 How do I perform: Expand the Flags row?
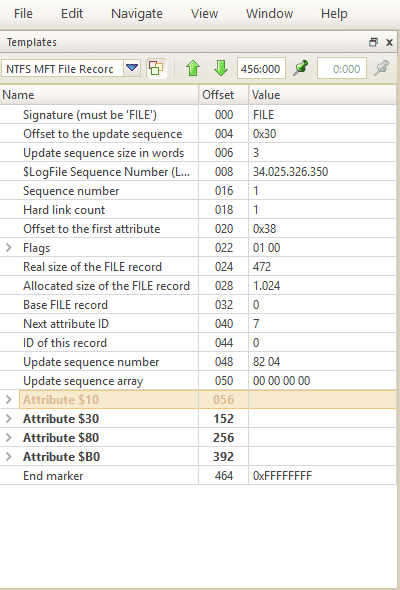coord(9,248)
